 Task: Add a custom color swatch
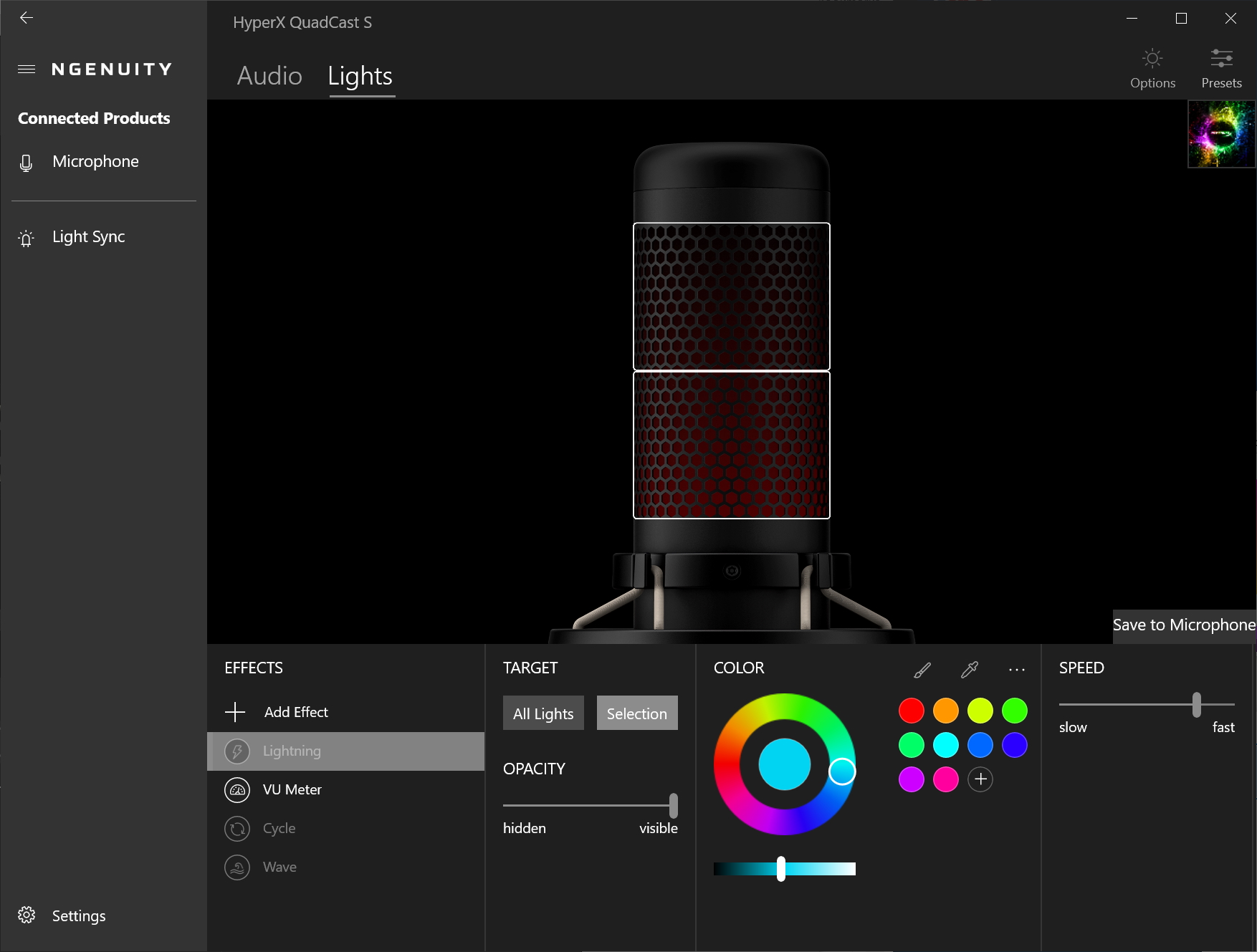pos(980,779)
